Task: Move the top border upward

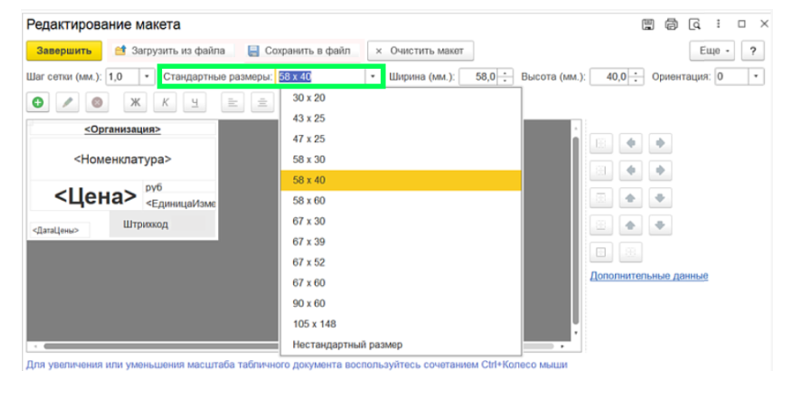Action: click(631, 198)
